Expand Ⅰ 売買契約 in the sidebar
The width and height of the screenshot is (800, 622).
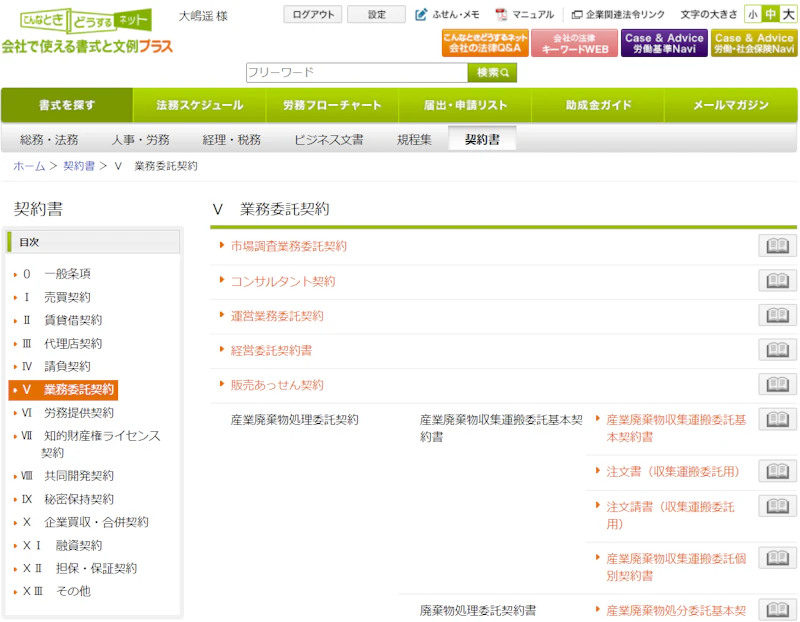(66, 297)
